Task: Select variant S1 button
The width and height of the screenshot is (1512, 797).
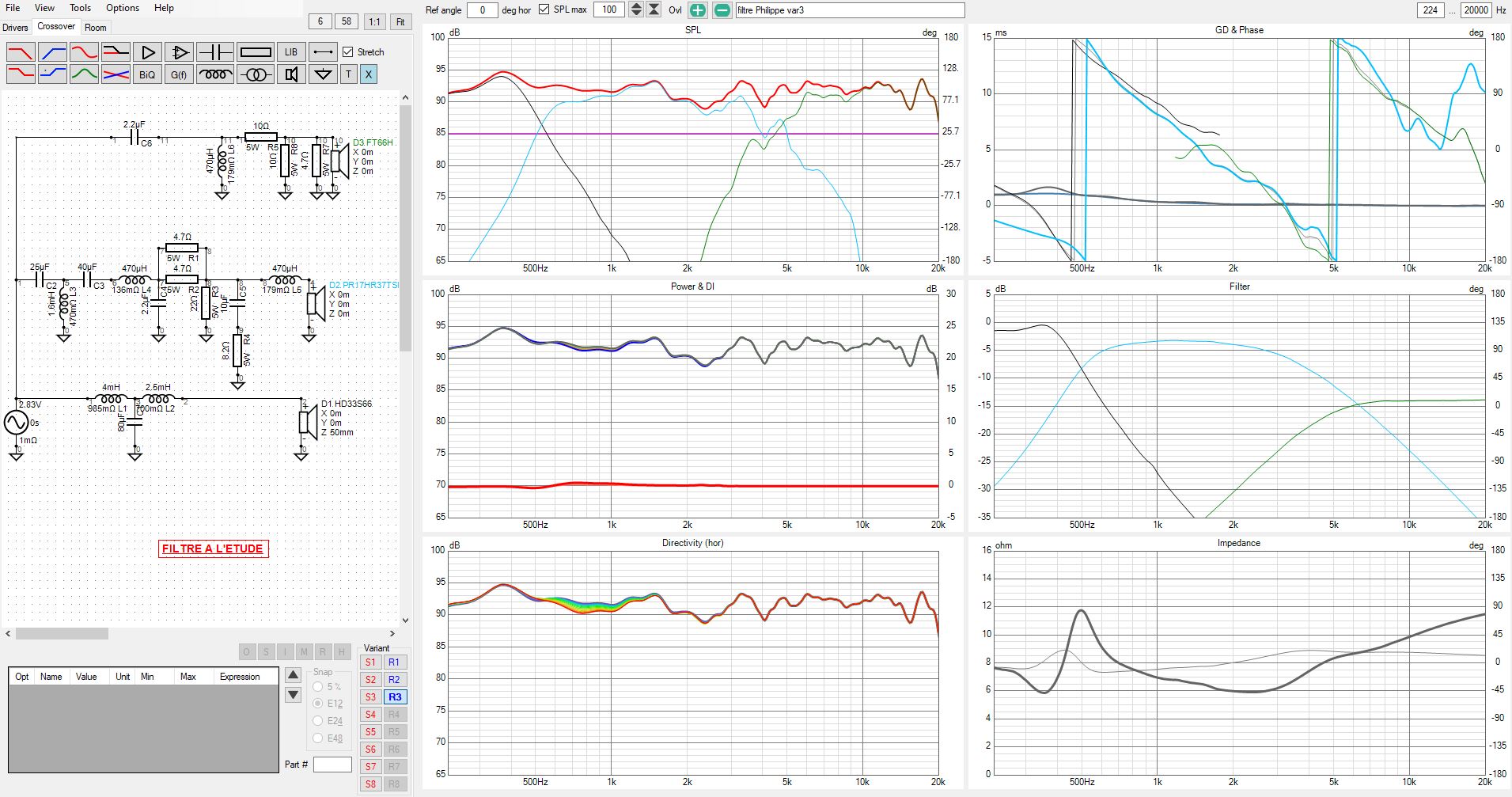Action: click(x=370, y=662)
